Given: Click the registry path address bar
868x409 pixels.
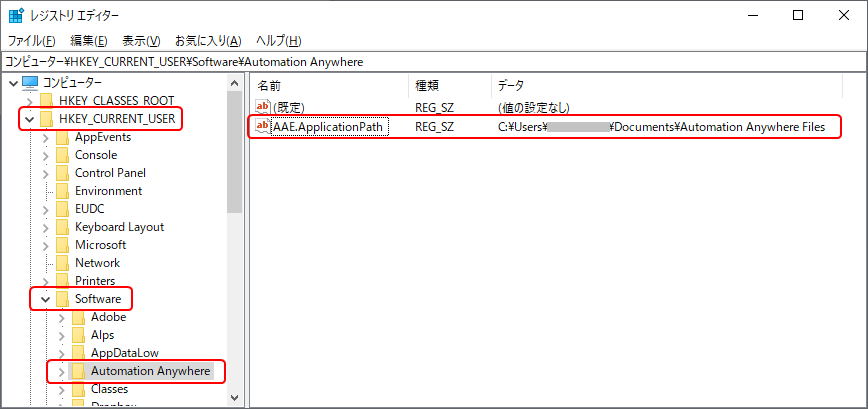Looking at the screenshot, I should pyautogui.click(x=433, y=62).
